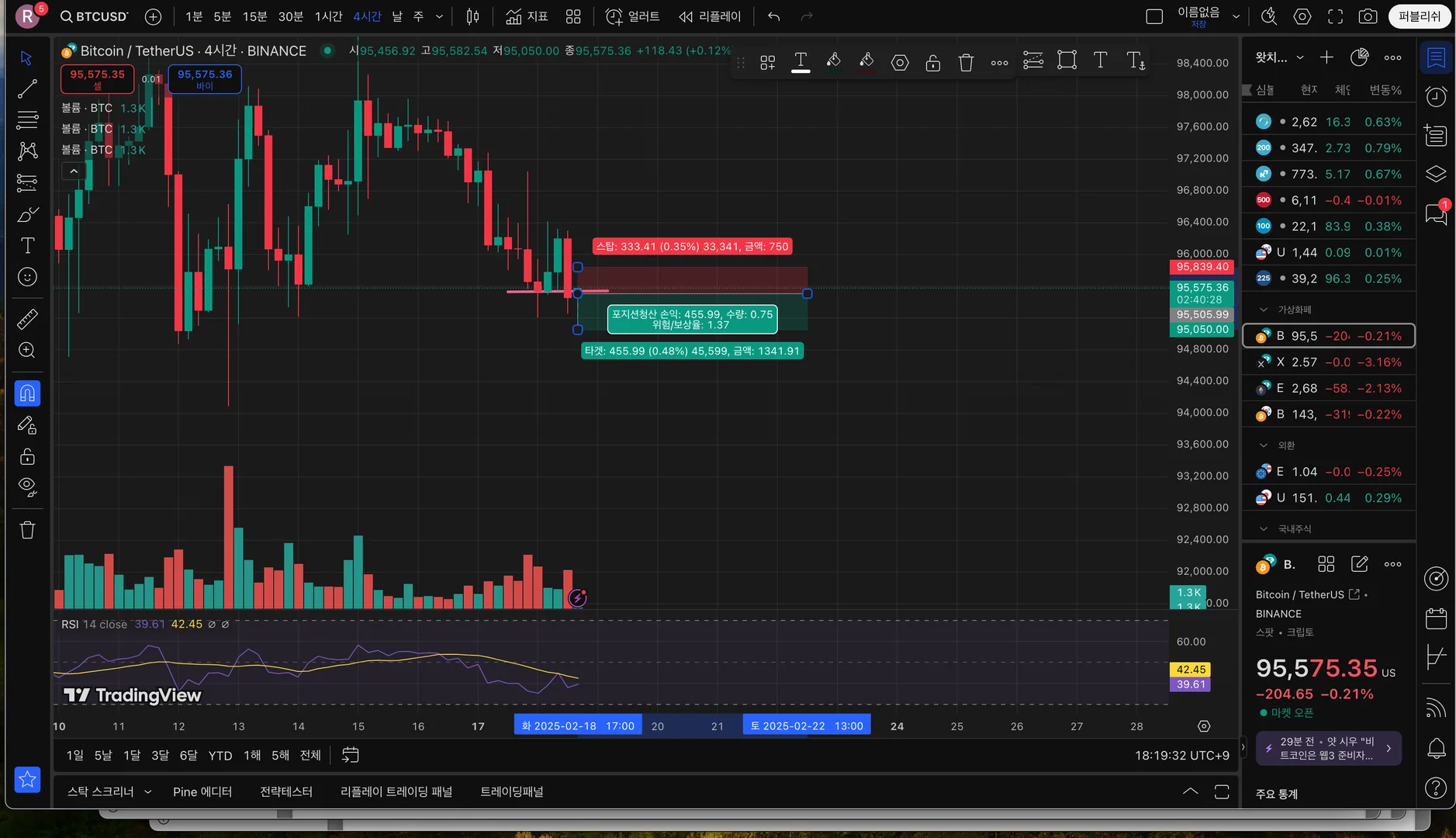The image size is (1456, 838).
Task: Change text color in floating toolbar
Action: 801,62
